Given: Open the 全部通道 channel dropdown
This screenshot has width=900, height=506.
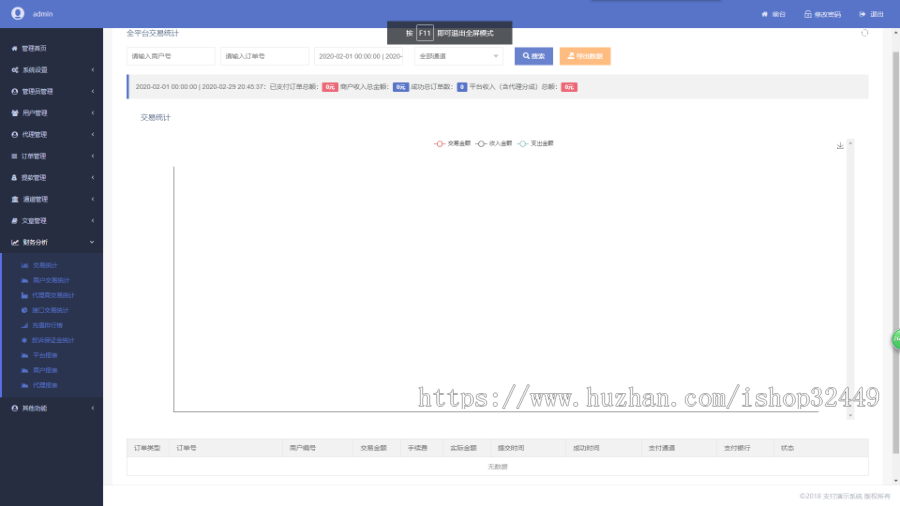Looking at the screenshot, I should [x=459, y=56].
